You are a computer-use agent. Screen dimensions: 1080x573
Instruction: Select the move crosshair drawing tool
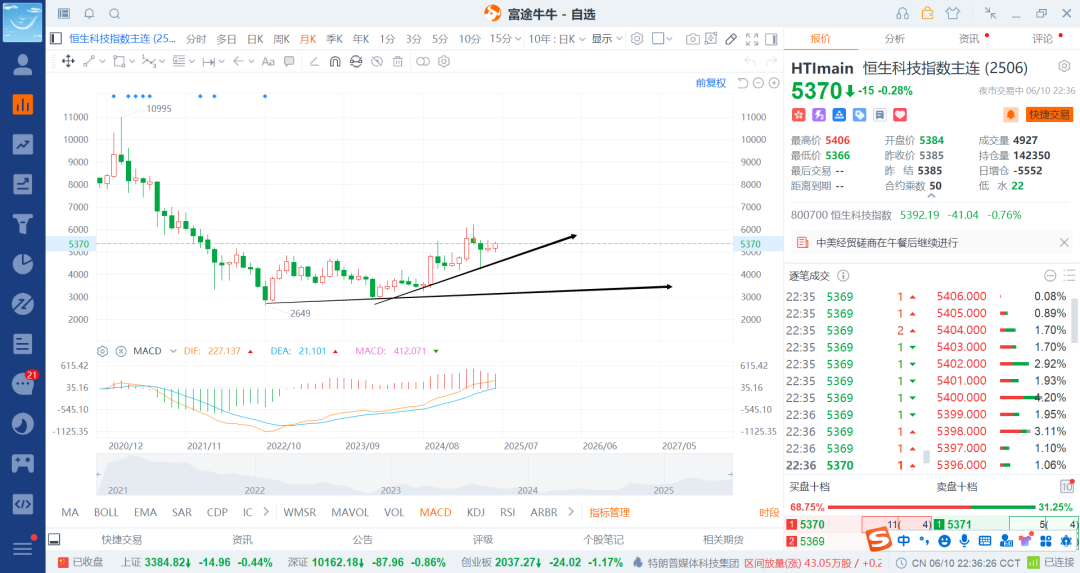tap(68, 61)
